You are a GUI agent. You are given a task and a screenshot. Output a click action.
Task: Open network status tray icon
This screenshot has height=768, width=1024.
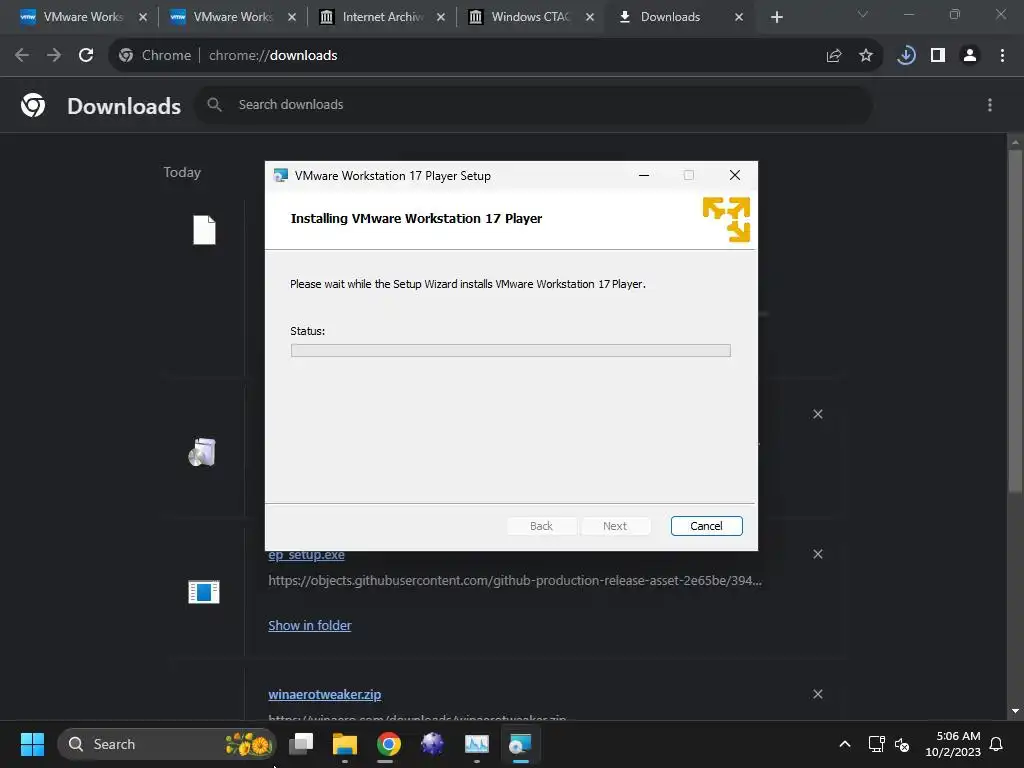click(876, 744)
